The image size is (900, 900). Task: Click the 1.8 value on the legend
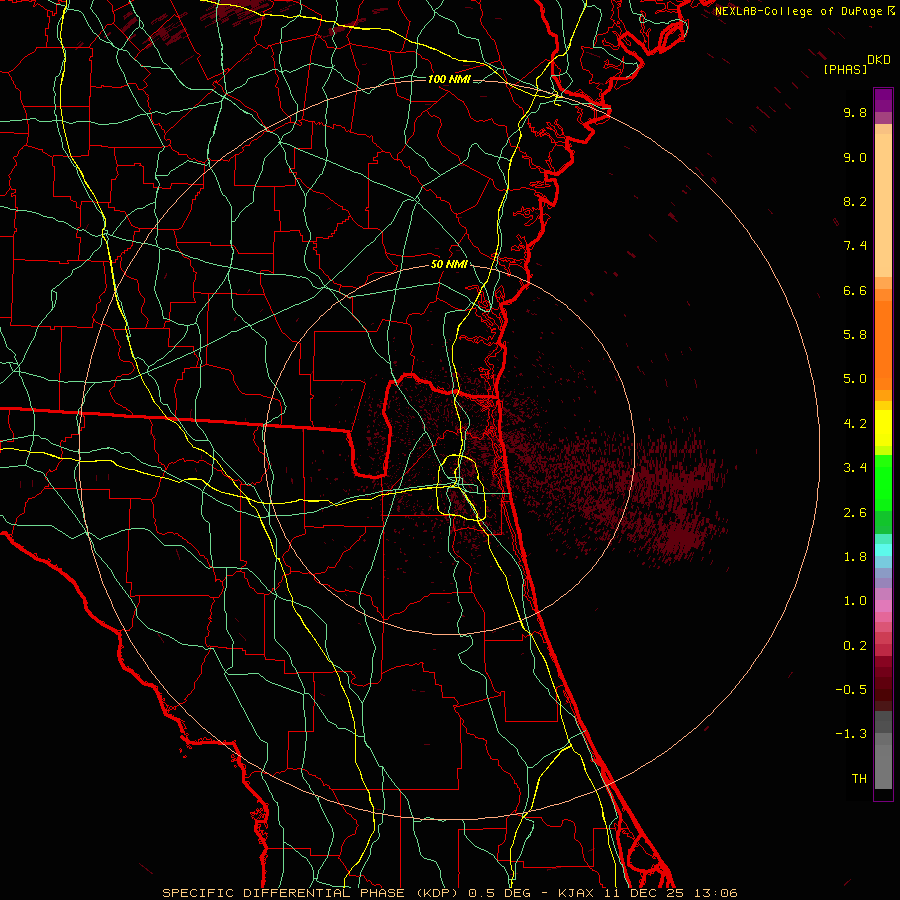855,557
